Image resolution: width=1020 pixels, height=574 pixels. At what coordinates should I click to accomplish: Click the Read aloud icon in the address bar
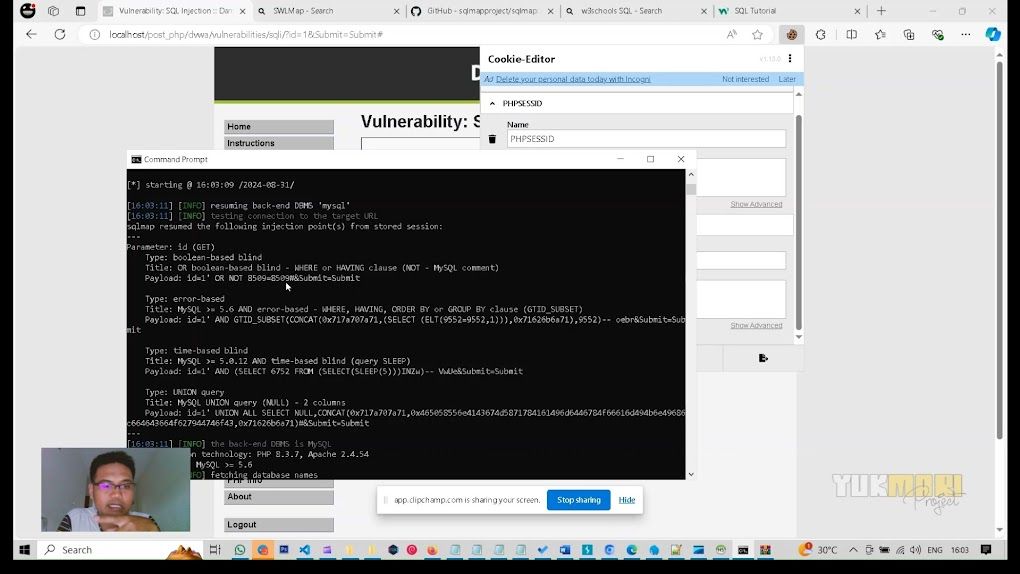click(732, 34)
